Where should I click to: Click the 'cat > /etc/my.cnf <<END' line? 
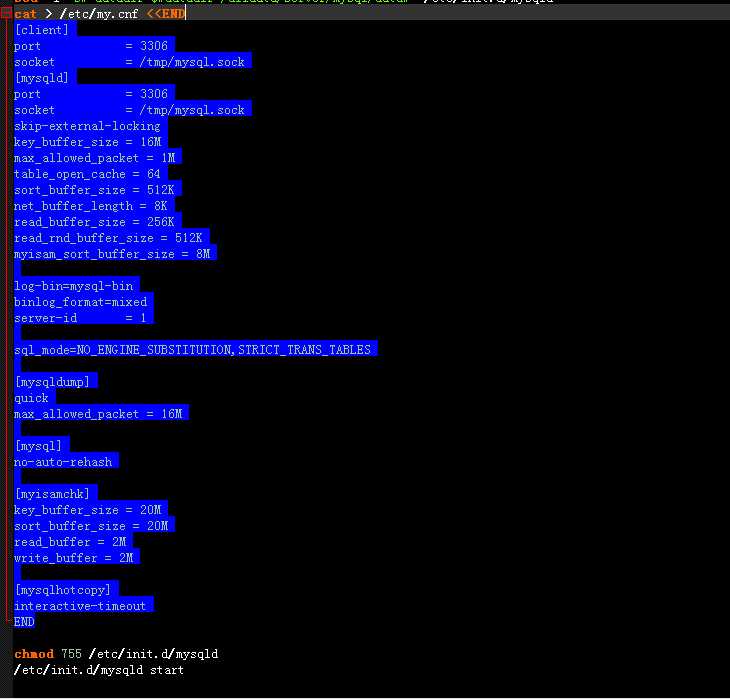click(x=99, y=14)
